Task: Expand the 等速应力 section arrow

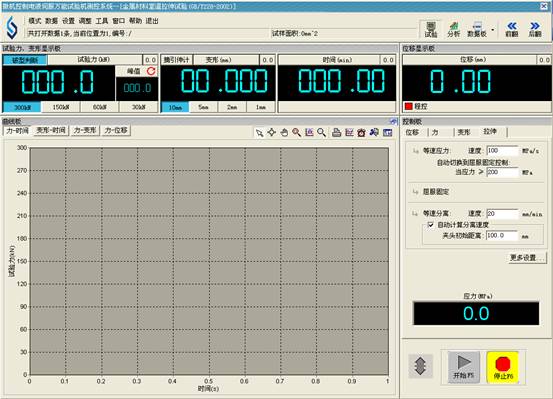Action: [x=415, y=151]
